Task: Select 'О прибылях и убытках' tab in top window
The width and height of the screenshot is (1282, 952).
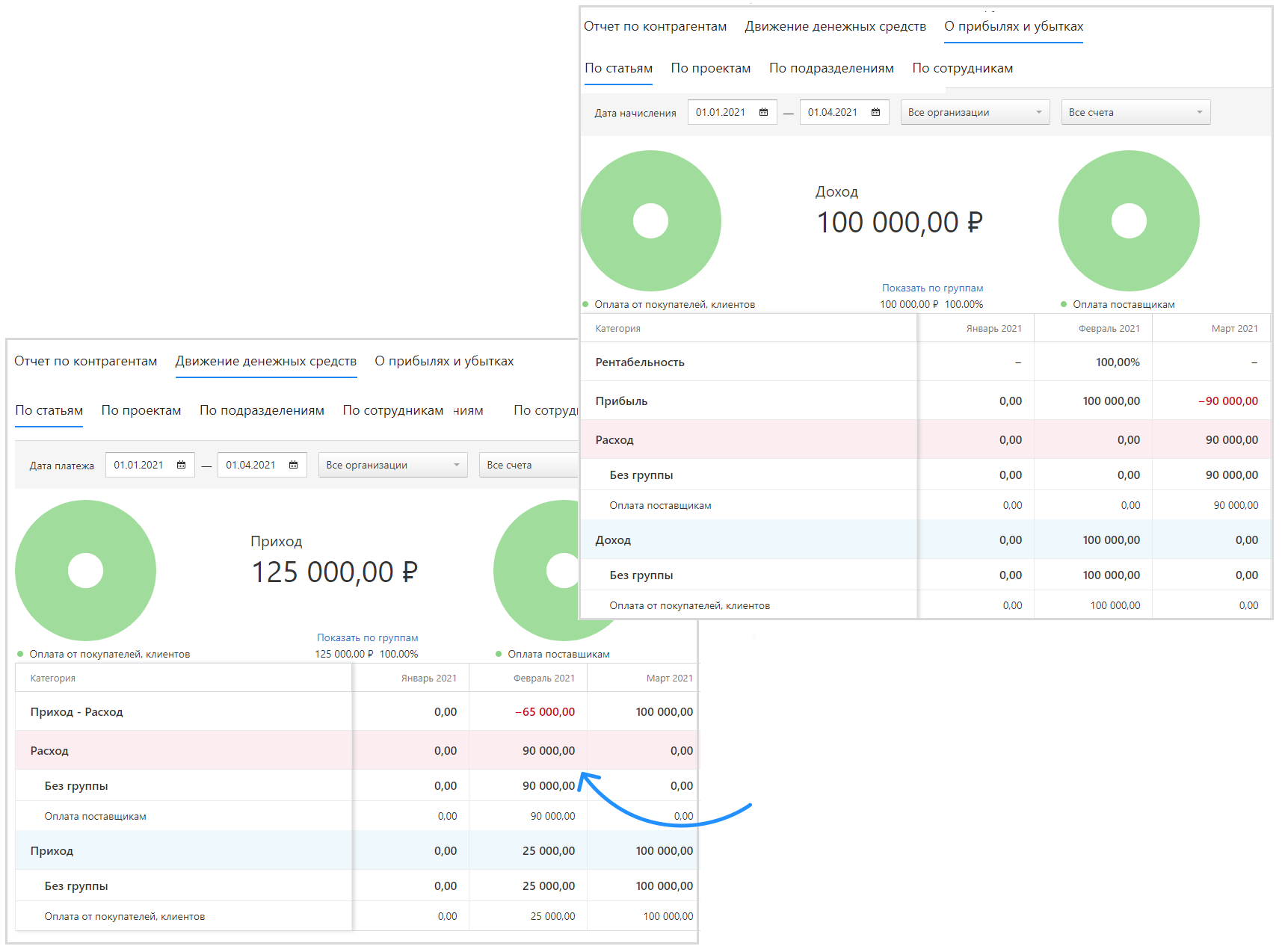Action: [x=1014, y=26]
